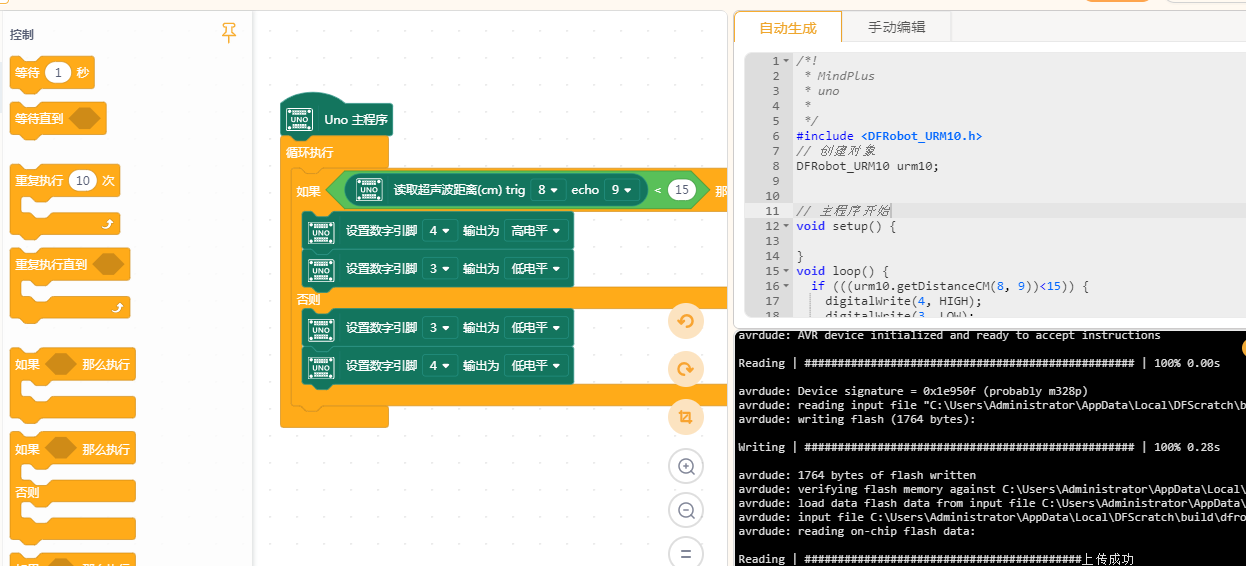The height and width of the screenshot is (566, 1246).
Task: Click '1764 bytes of flash written' console line
Action: (857, 475)
